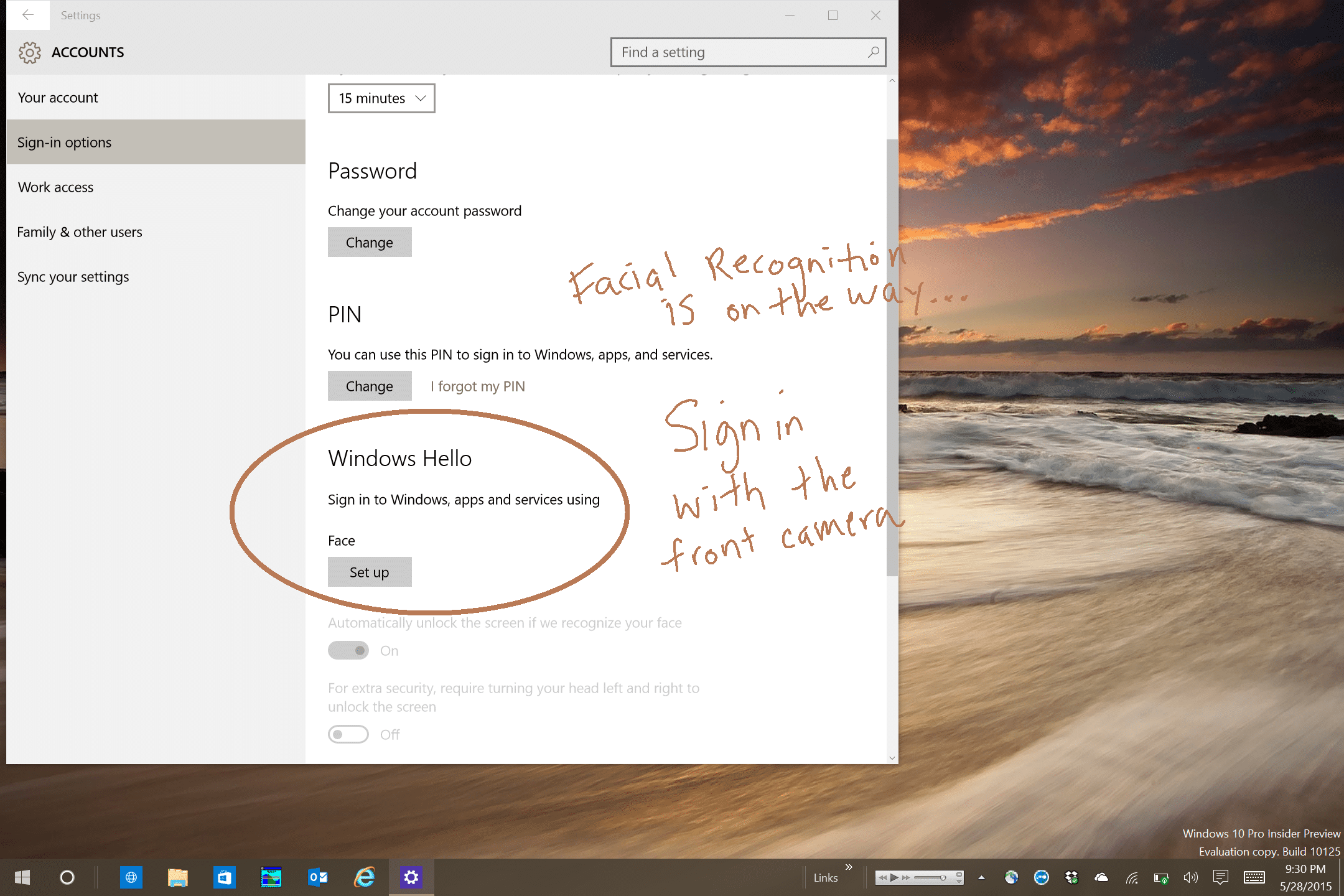
Task: Click the round blue tray icon
Action: pos(1042,877)
